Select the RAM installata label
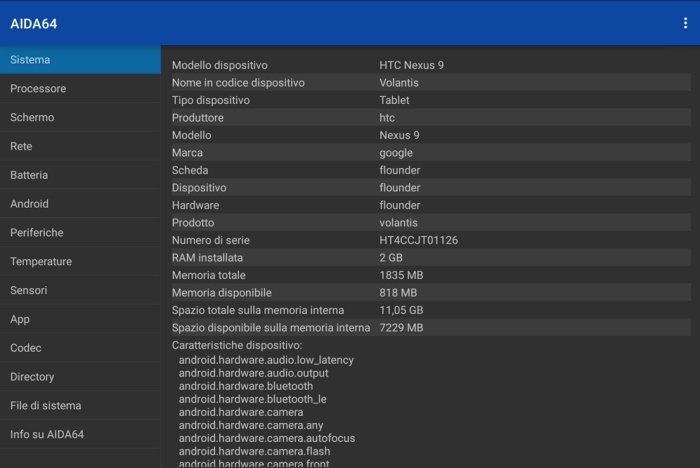700x468 pixels. click(207, 258)
